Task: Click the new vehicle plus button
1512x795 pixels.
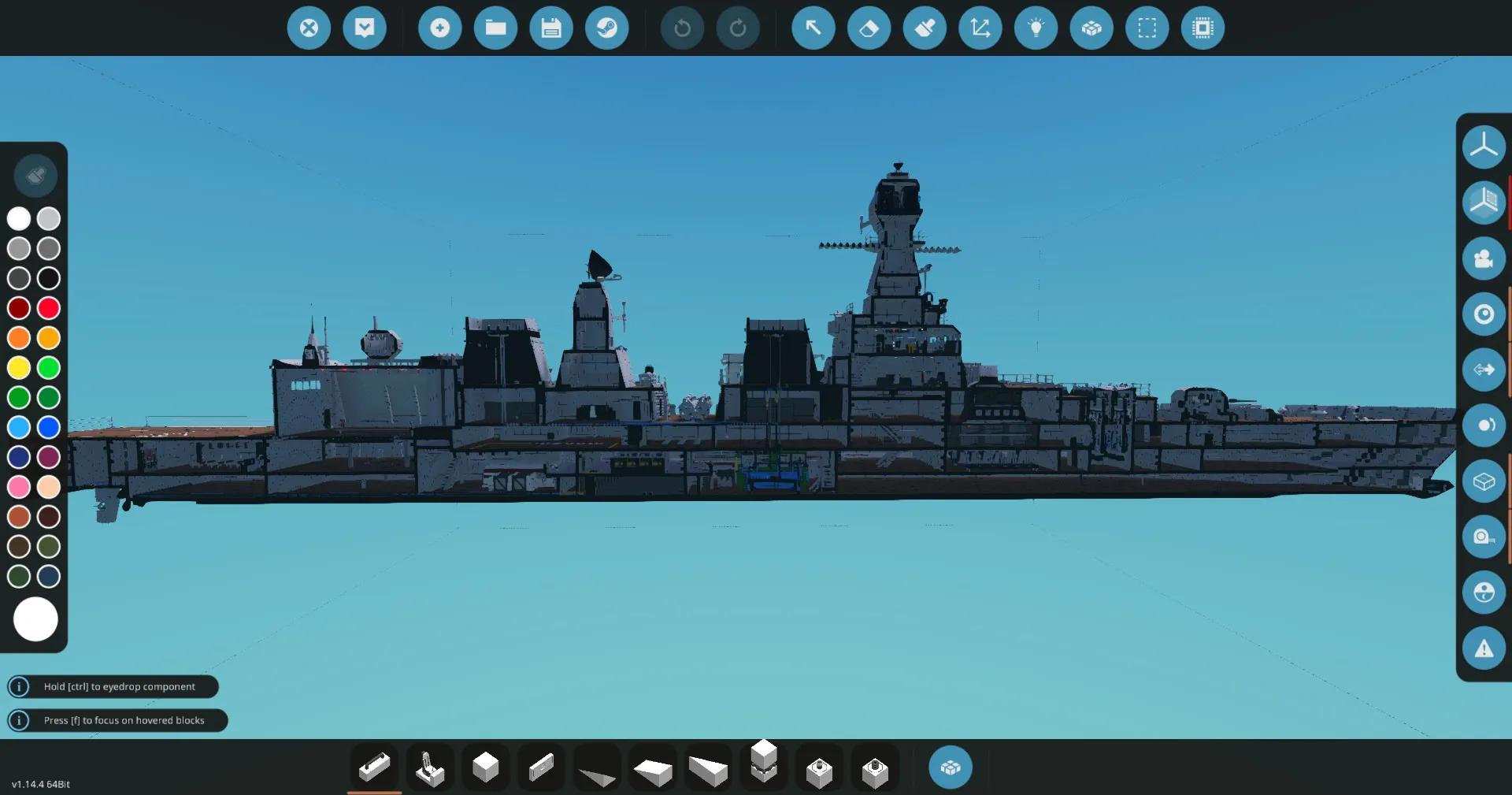Action: [x=439, y=28]
